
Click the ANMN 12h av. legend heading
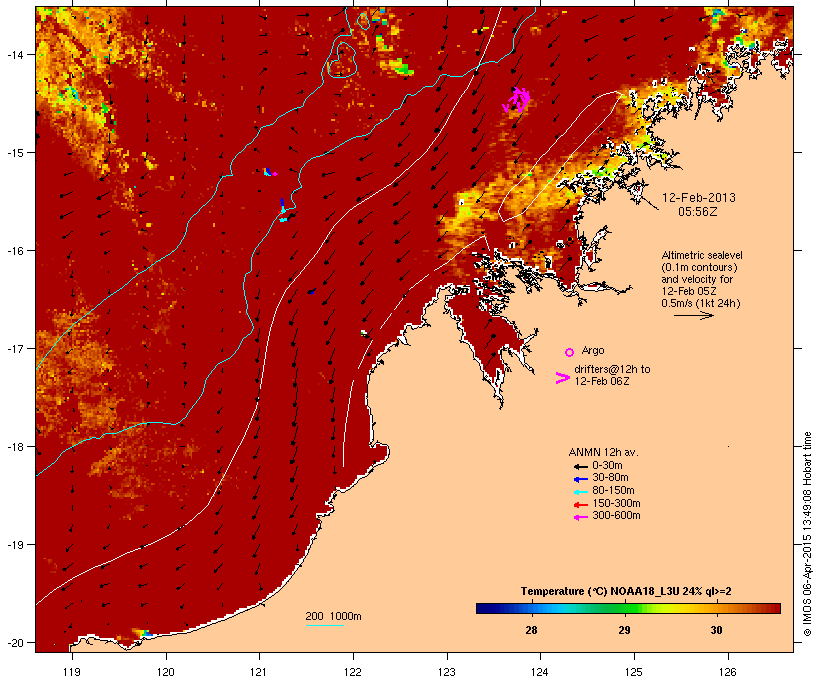[603, 452]
